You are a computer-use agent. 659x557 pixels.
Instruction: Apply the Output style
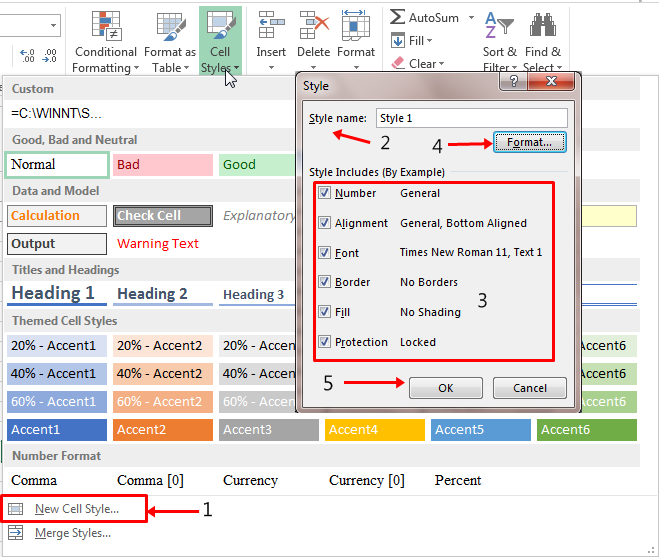pyautogui.click(x=57, y=244)
